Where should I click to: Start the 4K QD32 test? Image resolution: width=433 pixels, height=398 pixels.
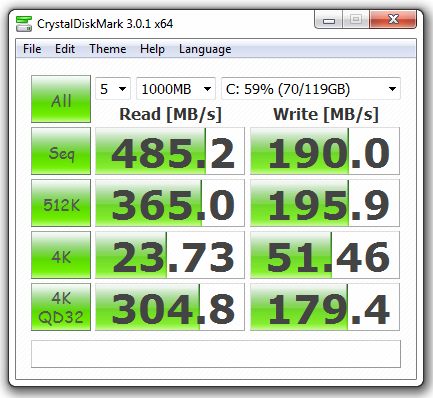click(x=61, y=307)
